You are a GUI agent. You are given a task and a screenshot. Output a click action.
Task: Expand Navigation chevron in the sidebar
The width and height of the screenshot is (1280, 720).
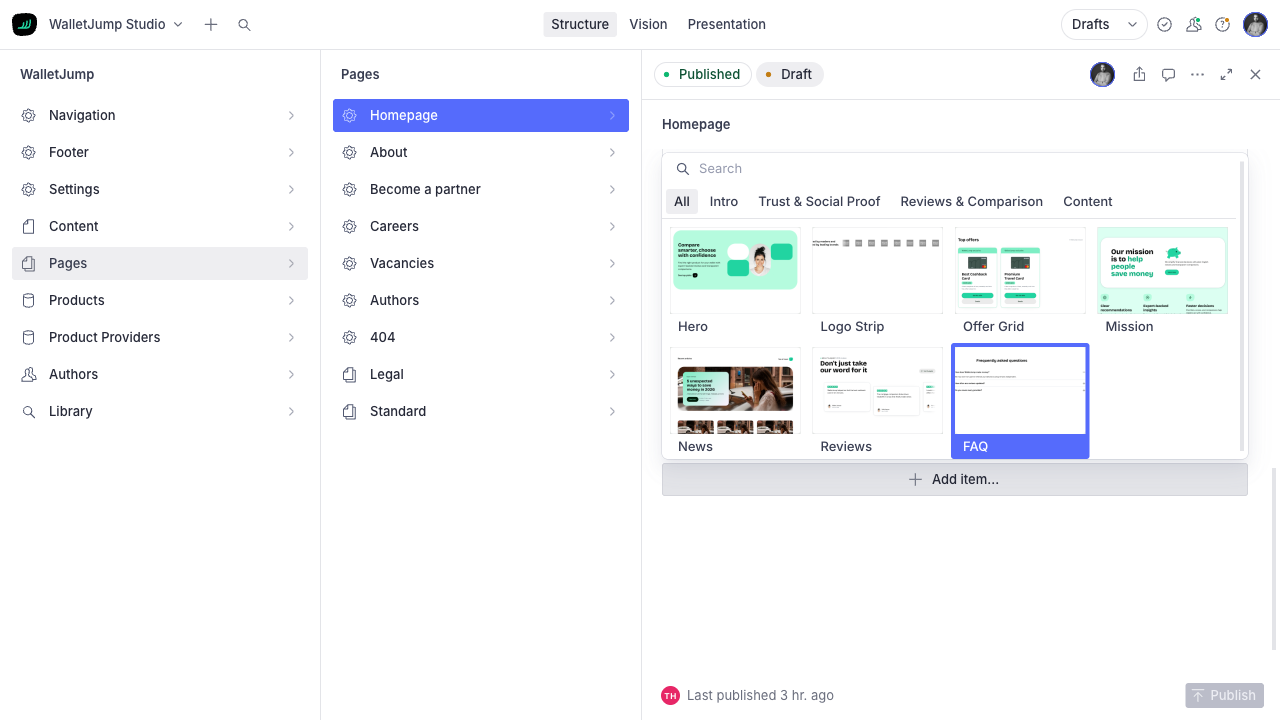291,115
